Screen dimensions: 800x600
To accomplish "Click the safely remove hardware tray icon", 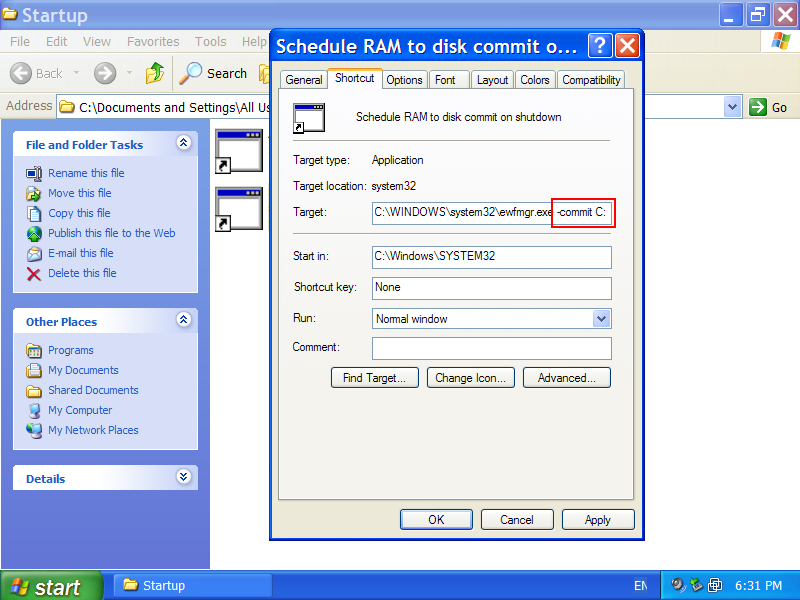I will (696, 585).
